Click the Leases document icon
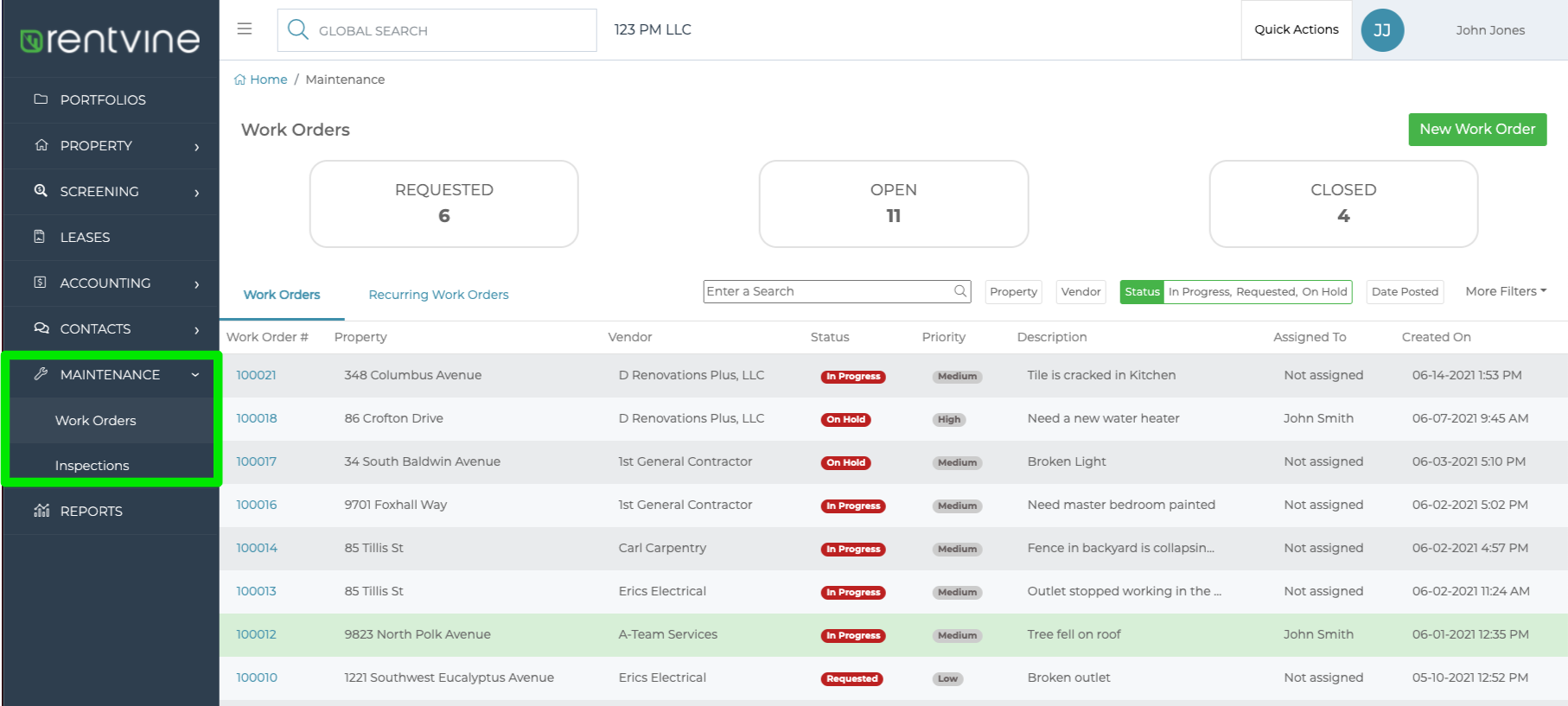This screenshot has width=1568, height=706. (40, 237)
